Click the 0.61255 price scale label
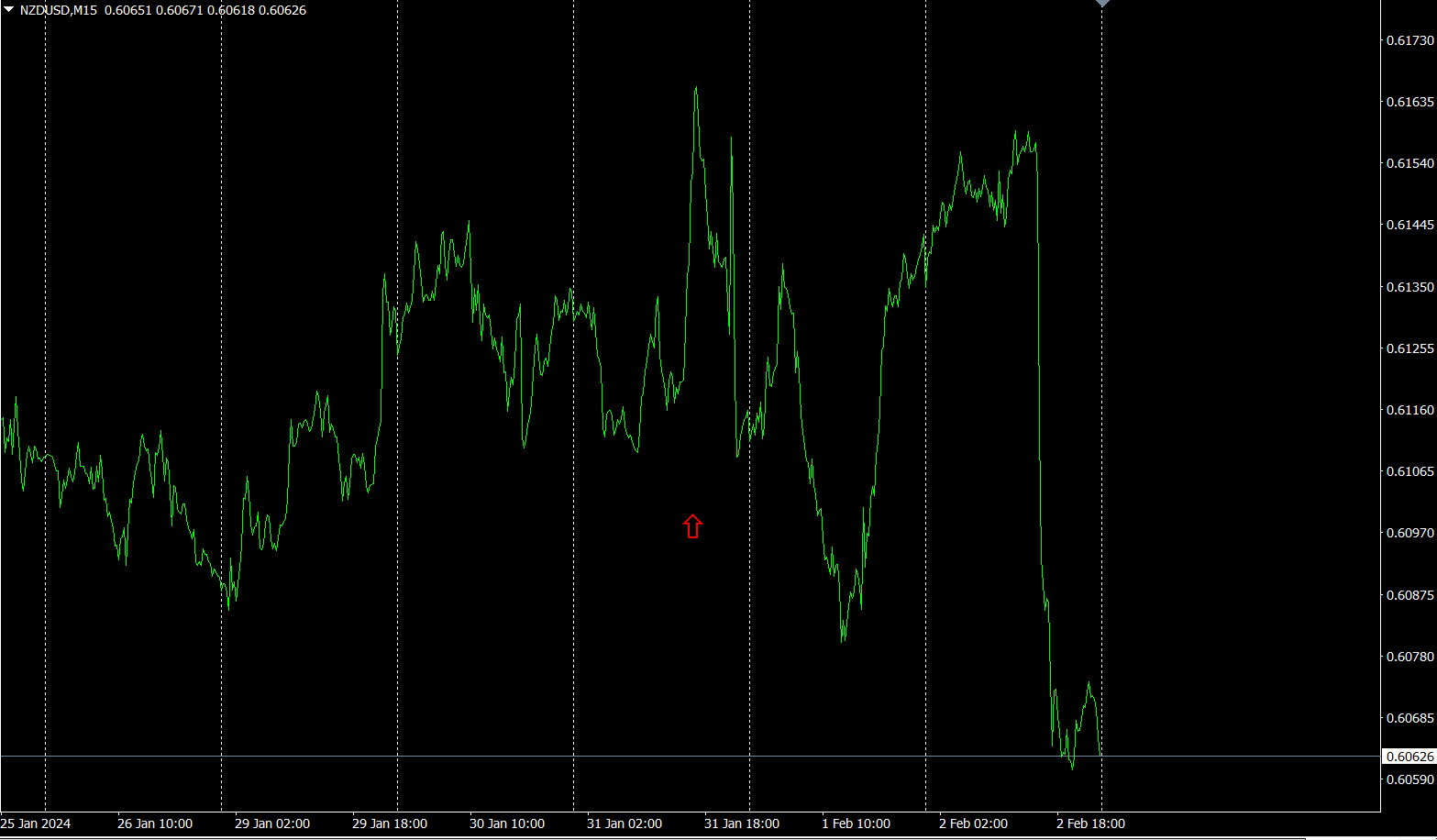The image size is (1437, 840). (1409, 348)
